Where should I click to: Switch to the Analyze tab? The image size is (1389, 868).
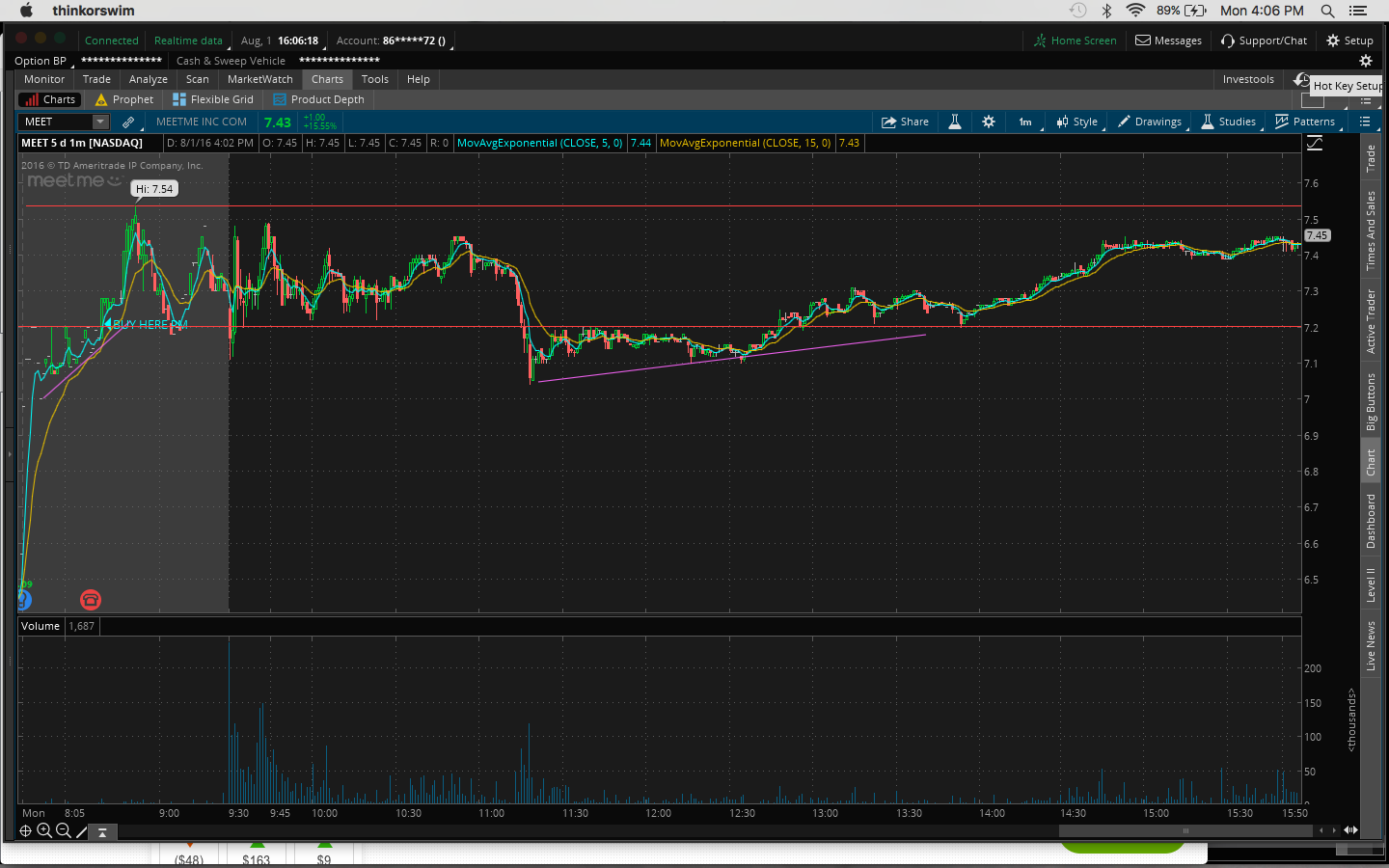(149, 79)
